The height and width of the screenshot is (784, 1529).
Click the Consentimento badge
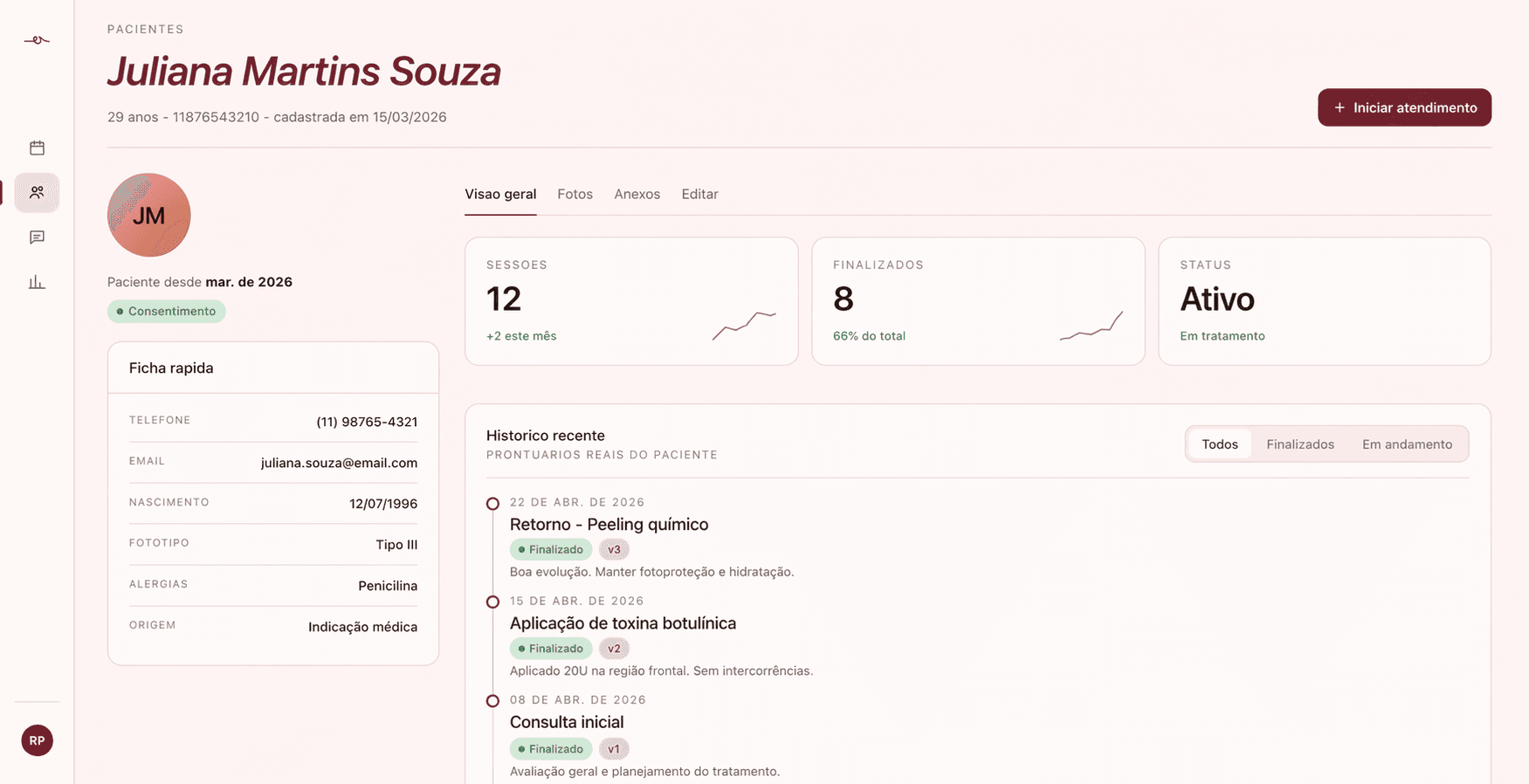pyautogui.click(x=166, y=312)
